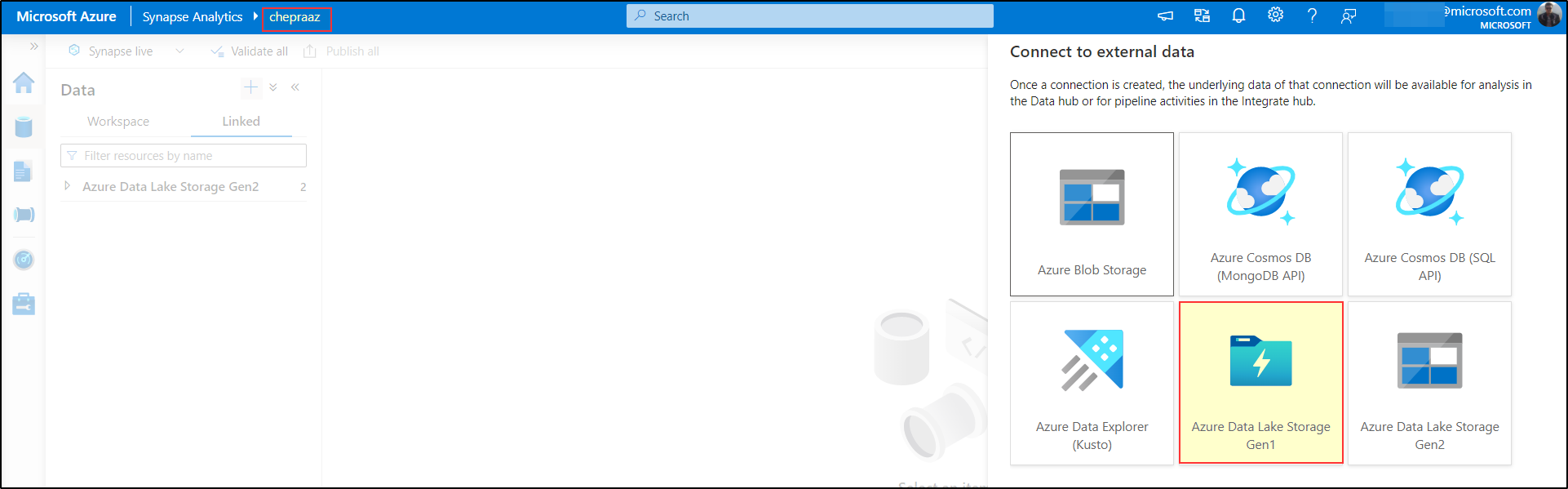Screen dimensions: 1568x489
Task: Open the release updates megaphone icon
Action: [1165, 16]
